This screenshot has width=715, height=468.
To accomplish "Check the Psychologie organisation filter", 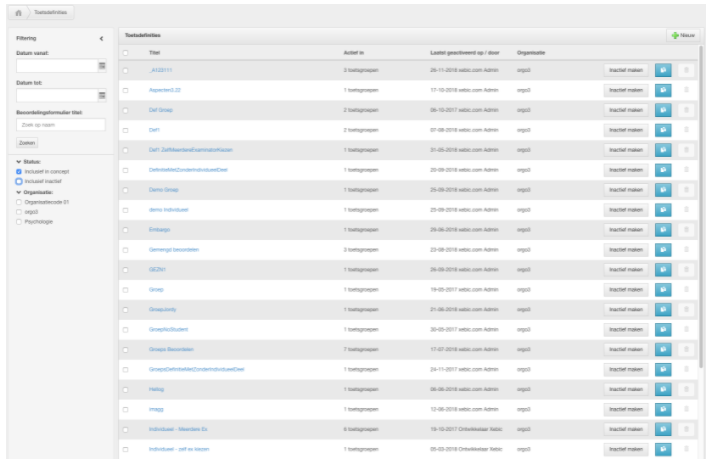I will pos(19,222).
